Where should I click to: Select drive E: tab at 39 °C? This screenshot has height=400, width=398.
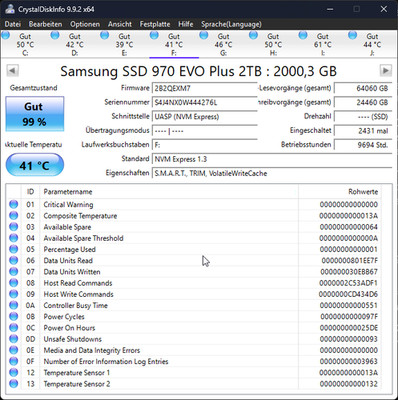124,44
